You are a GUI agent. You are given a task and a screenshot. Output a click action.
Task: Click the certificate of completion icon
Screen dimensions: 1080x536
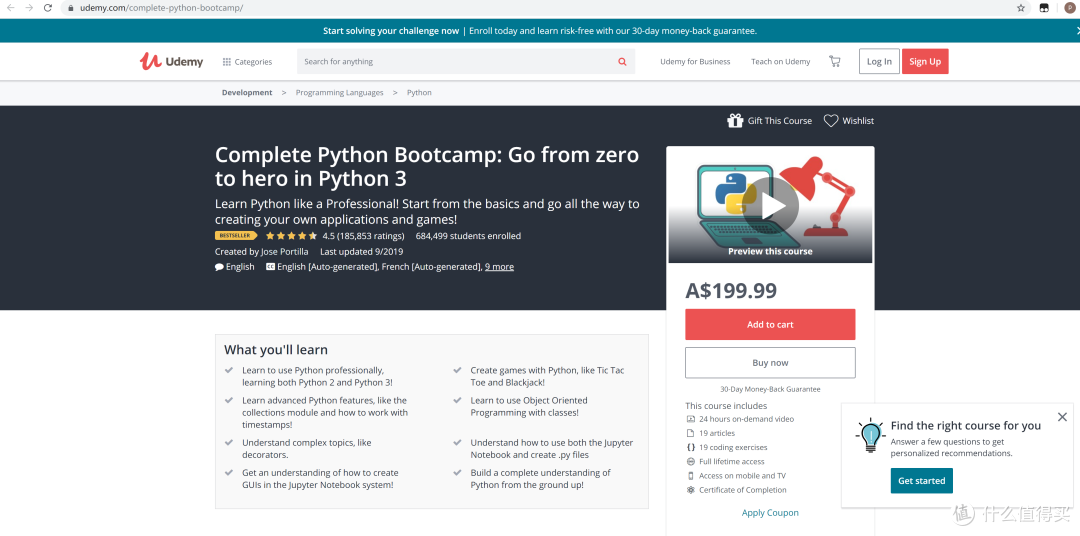(691, 490)
